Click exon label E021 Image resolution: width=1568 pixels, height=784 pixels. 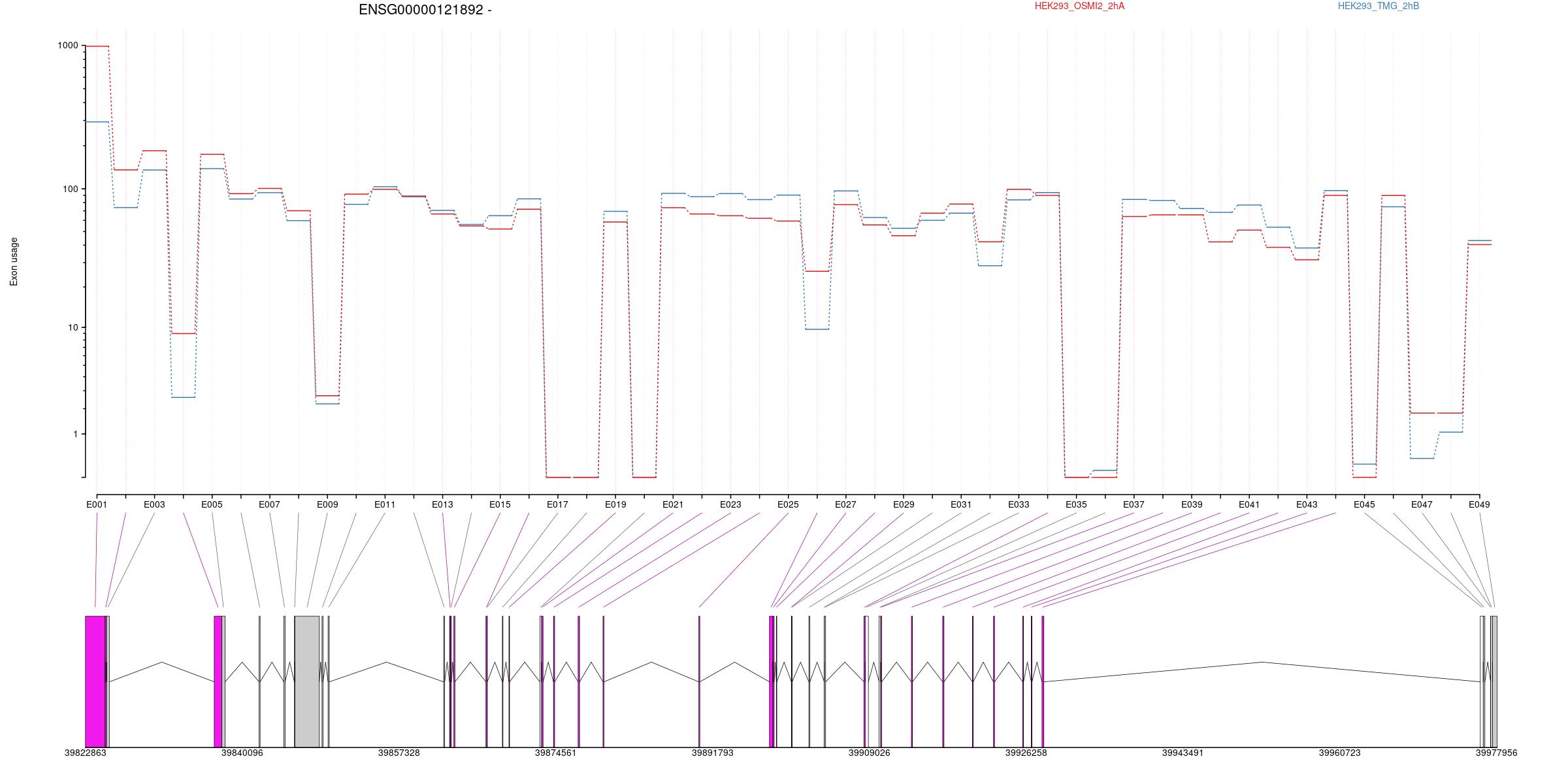point(673,504)
